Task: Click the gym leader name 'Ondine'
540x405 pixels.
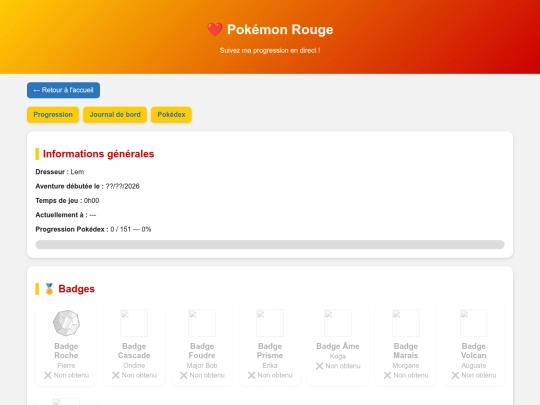Action: point(134,365)
